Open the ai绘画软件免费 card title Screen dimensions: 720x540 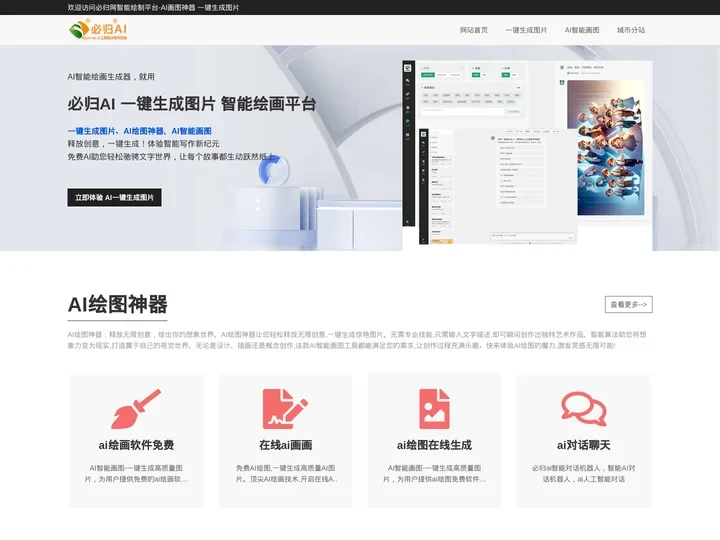(136, 445)
